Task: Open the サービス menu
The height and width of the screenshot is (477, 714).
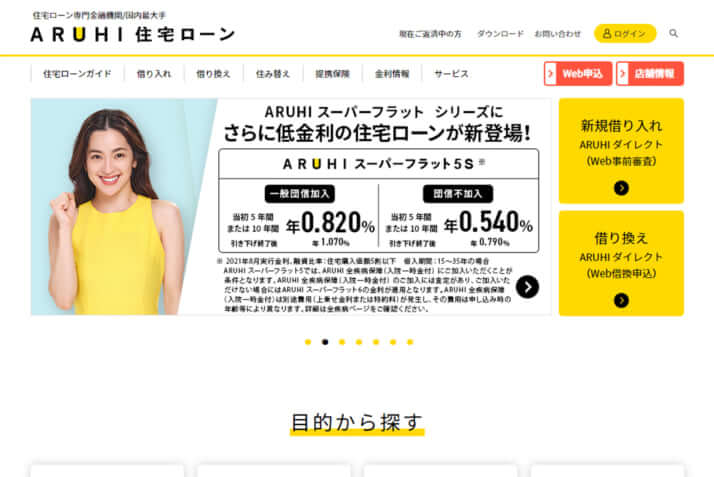Action: point(451,74)
